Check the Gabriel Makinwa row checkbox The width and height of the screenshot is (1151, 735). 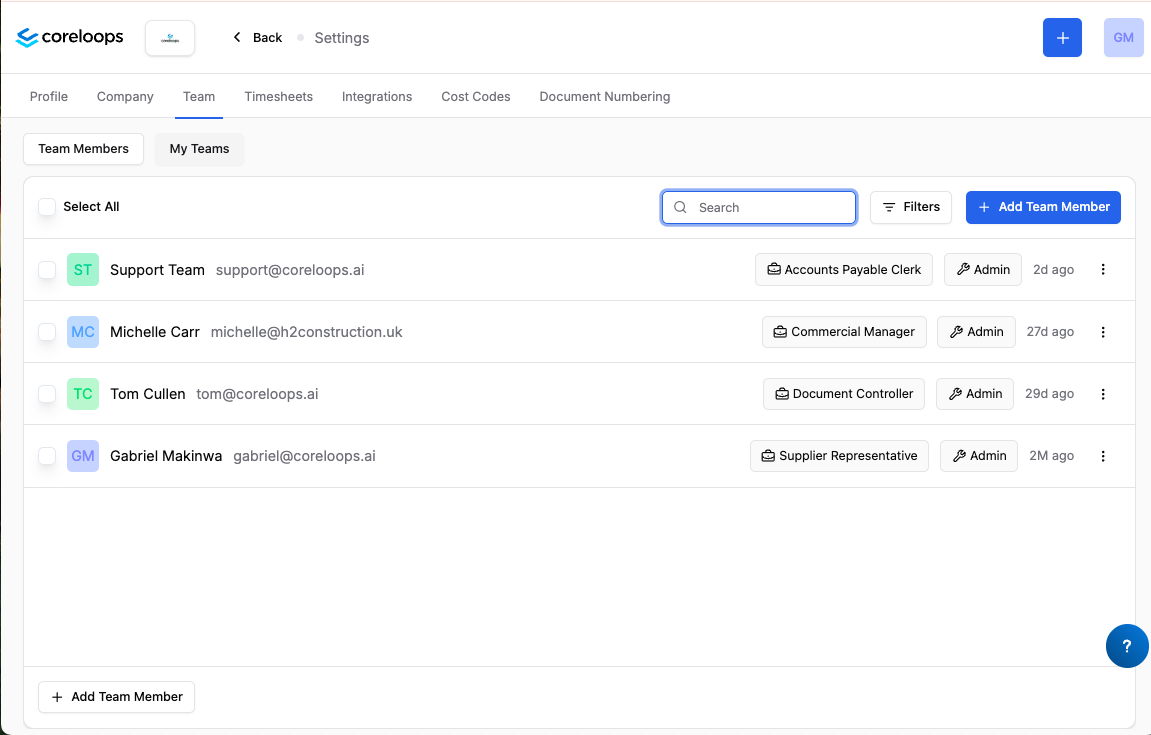click(x=47, y=456)
